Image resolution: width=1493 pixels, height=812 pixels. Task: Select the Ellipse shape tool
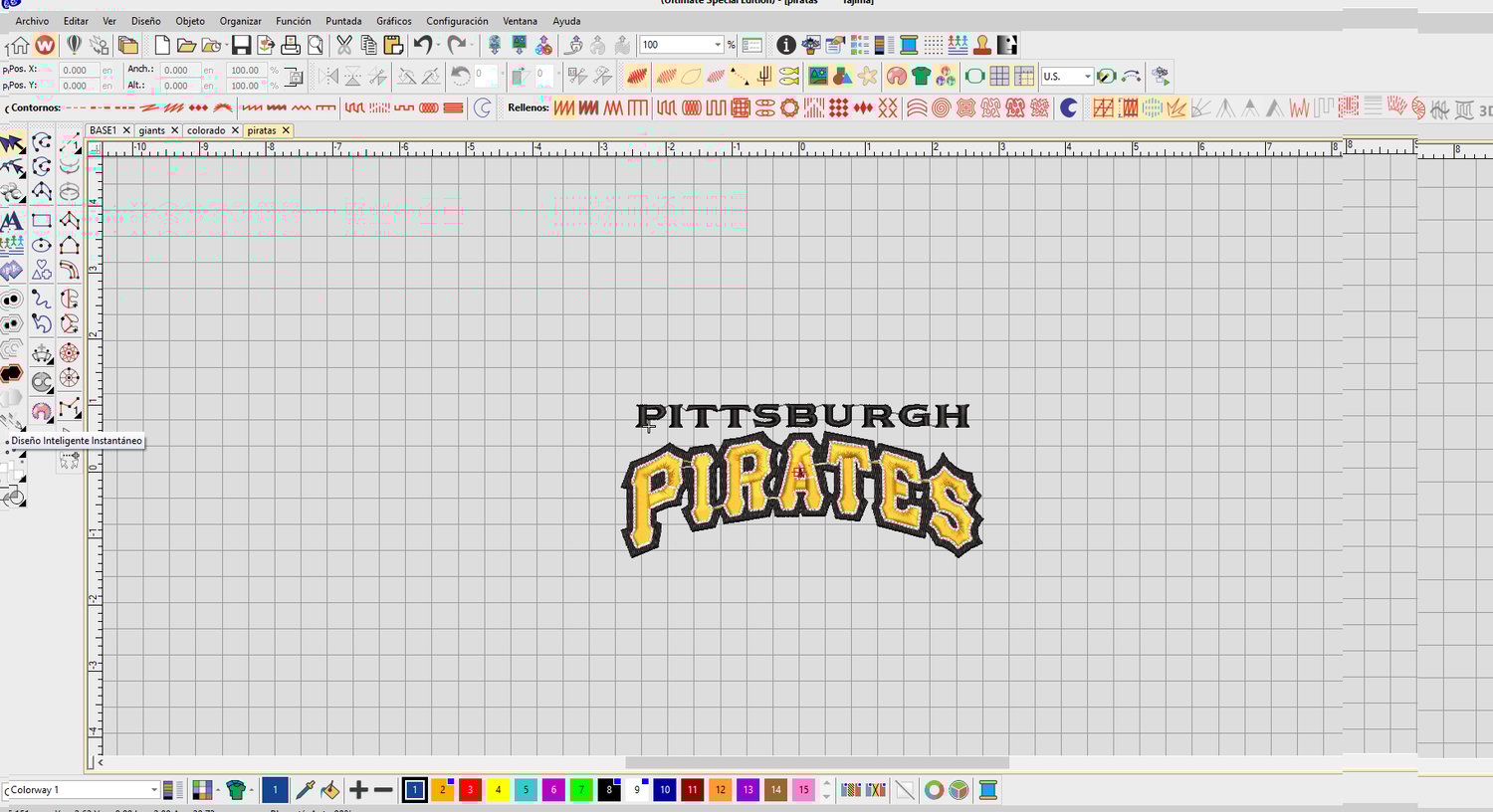pos(41,246)
